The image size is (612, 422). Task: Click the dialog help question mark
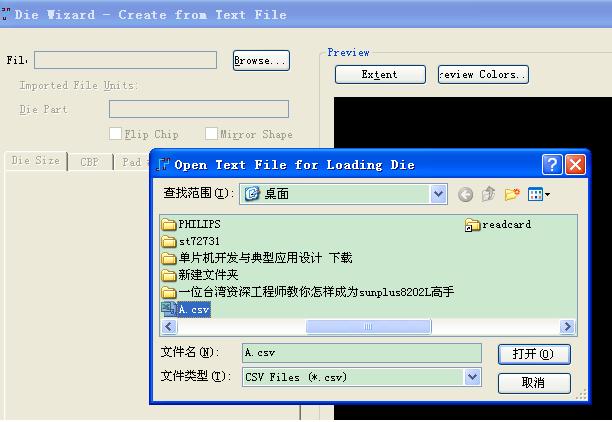point(552,164)
